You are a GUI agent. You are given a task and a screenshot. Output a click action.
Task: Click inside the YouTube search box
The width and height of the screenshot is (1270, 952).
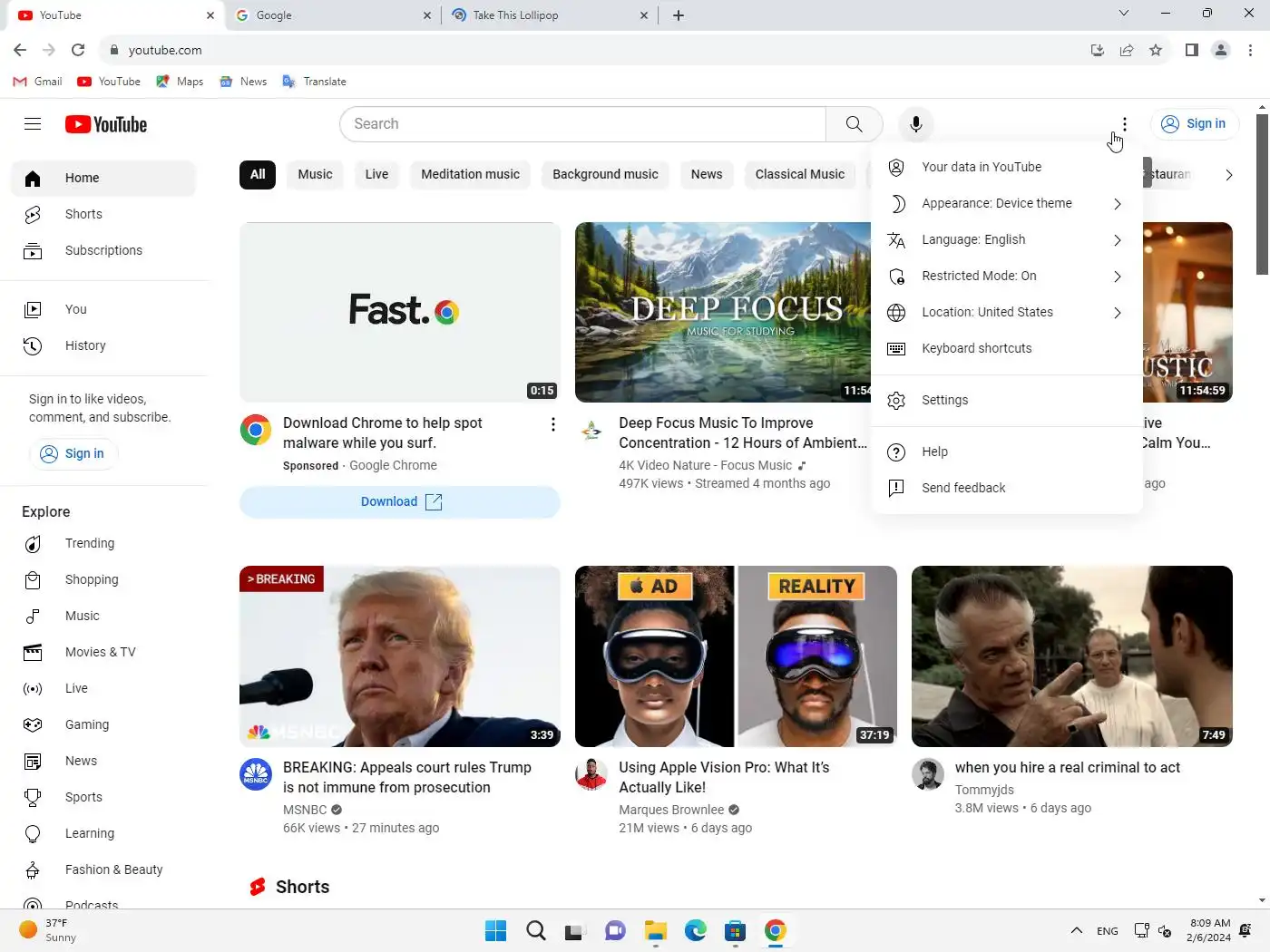click(x=582, y=124)
